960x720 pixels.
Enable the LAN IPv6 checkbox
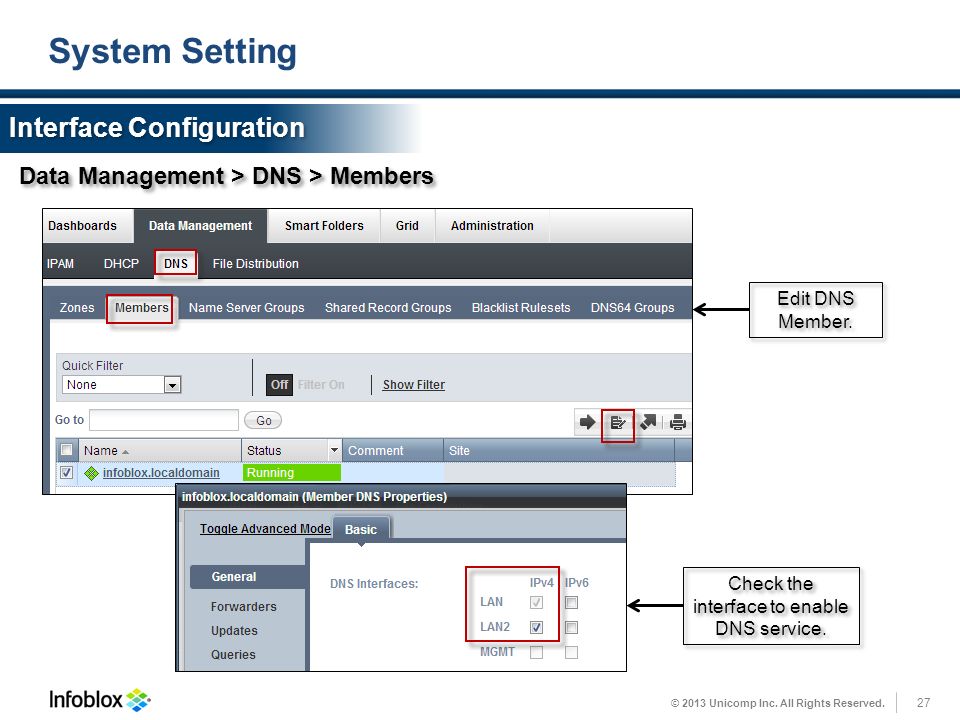(571, 602)
